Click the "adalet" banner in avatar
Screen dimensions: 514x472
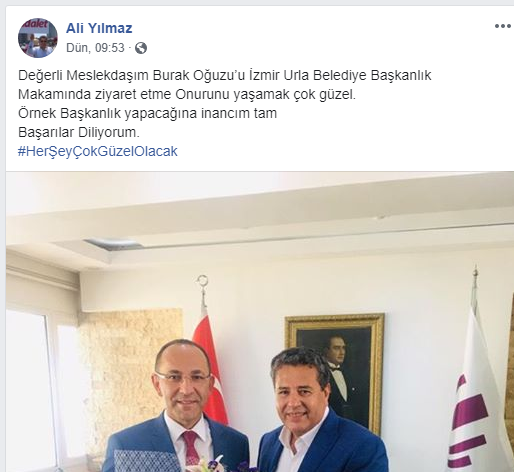[37, 24]
